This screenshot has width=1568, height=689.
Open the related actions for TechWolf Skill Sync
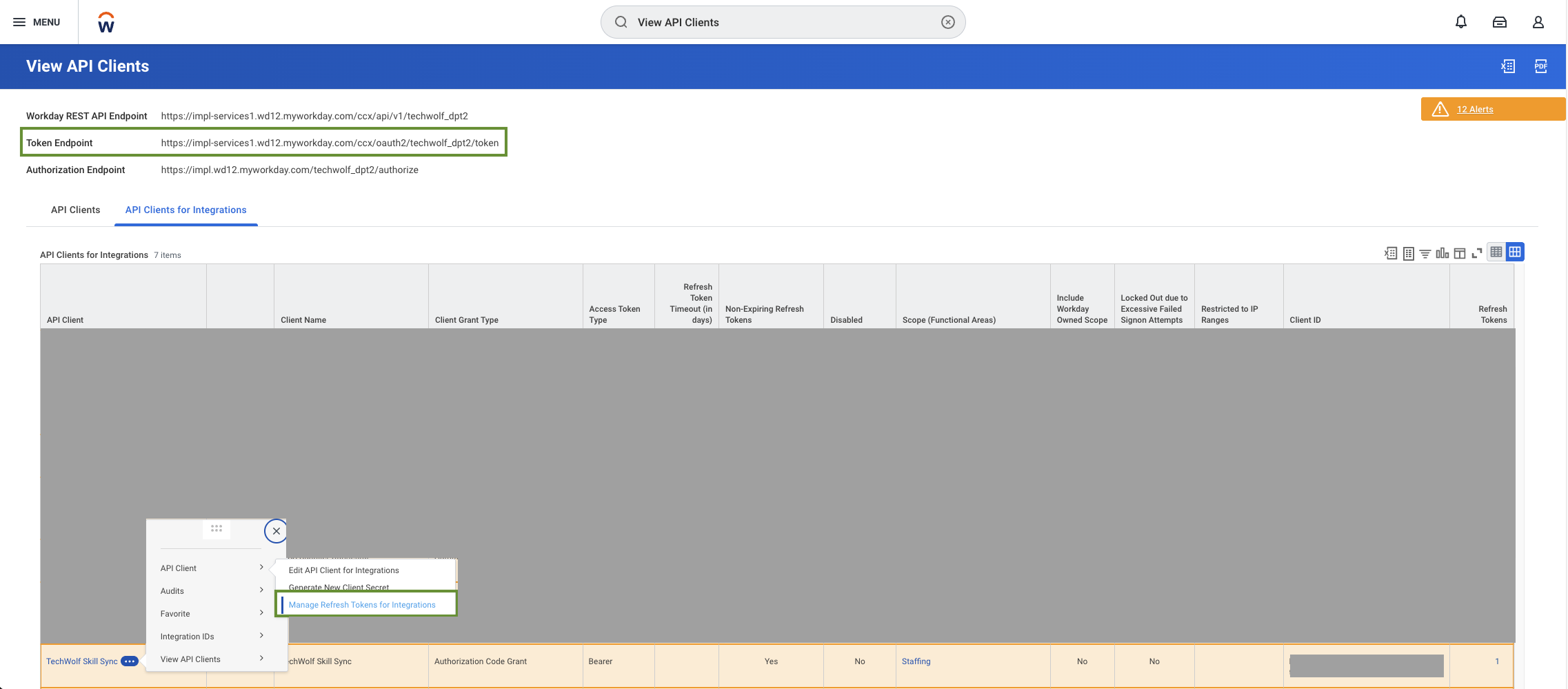tap(129, 661)
